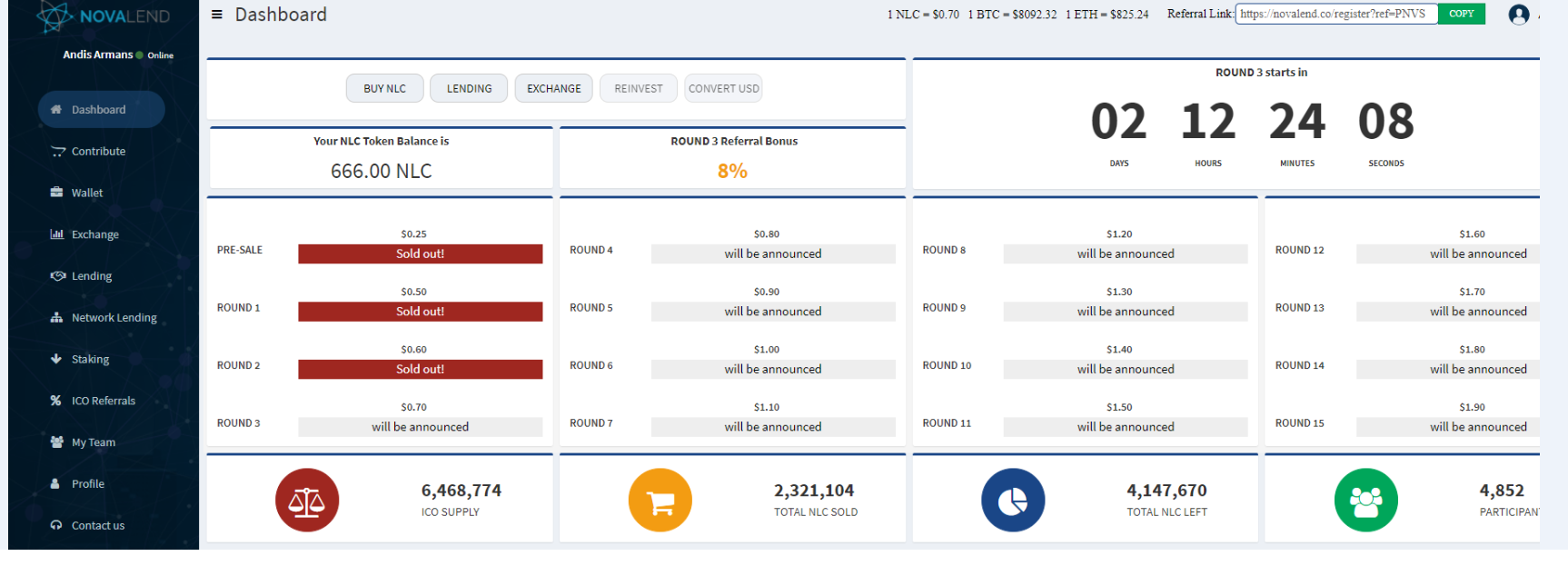Image resolution: width=1568 pixels, height=566 pixels.
Task: Open Dashboard in the sidebar menu
Action: [101, 109]
